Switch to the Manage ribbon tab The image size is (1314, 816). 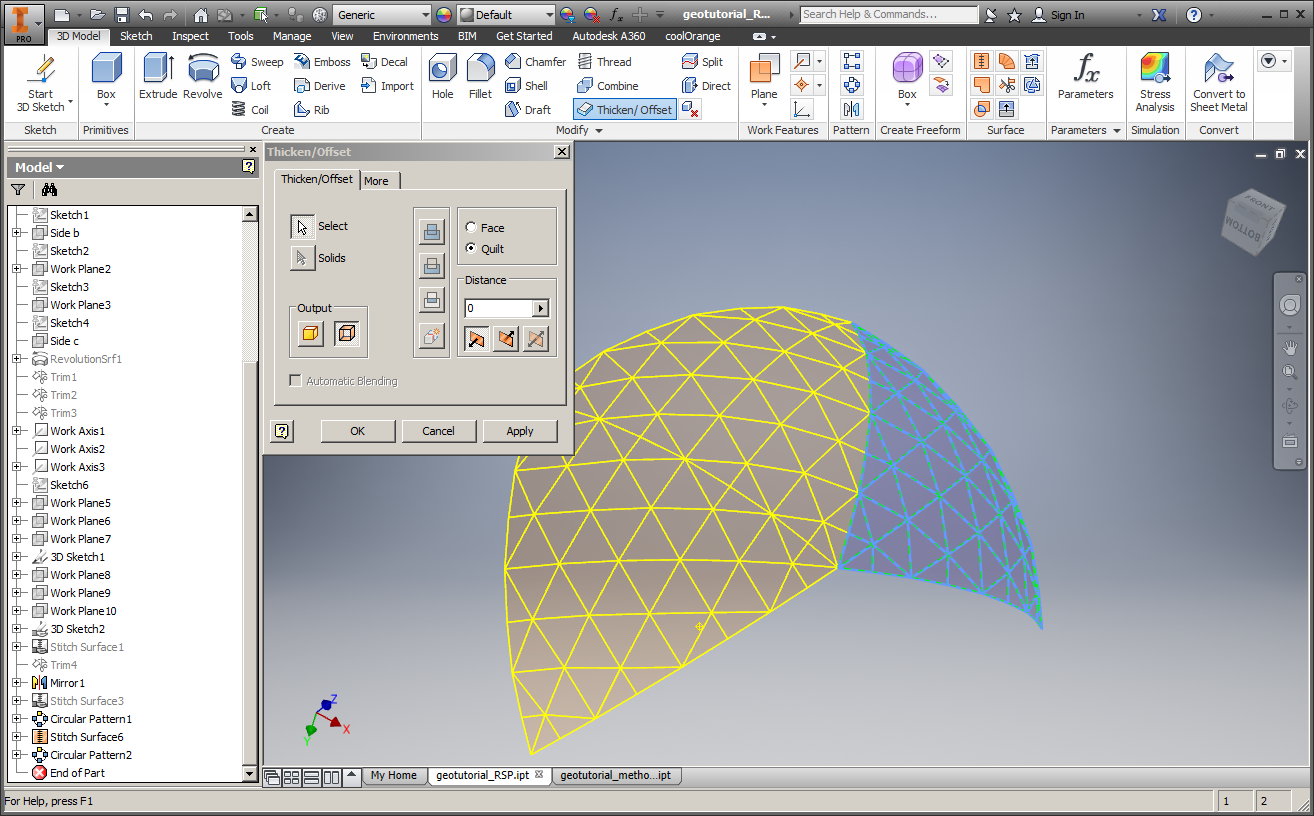pos(292,36)
